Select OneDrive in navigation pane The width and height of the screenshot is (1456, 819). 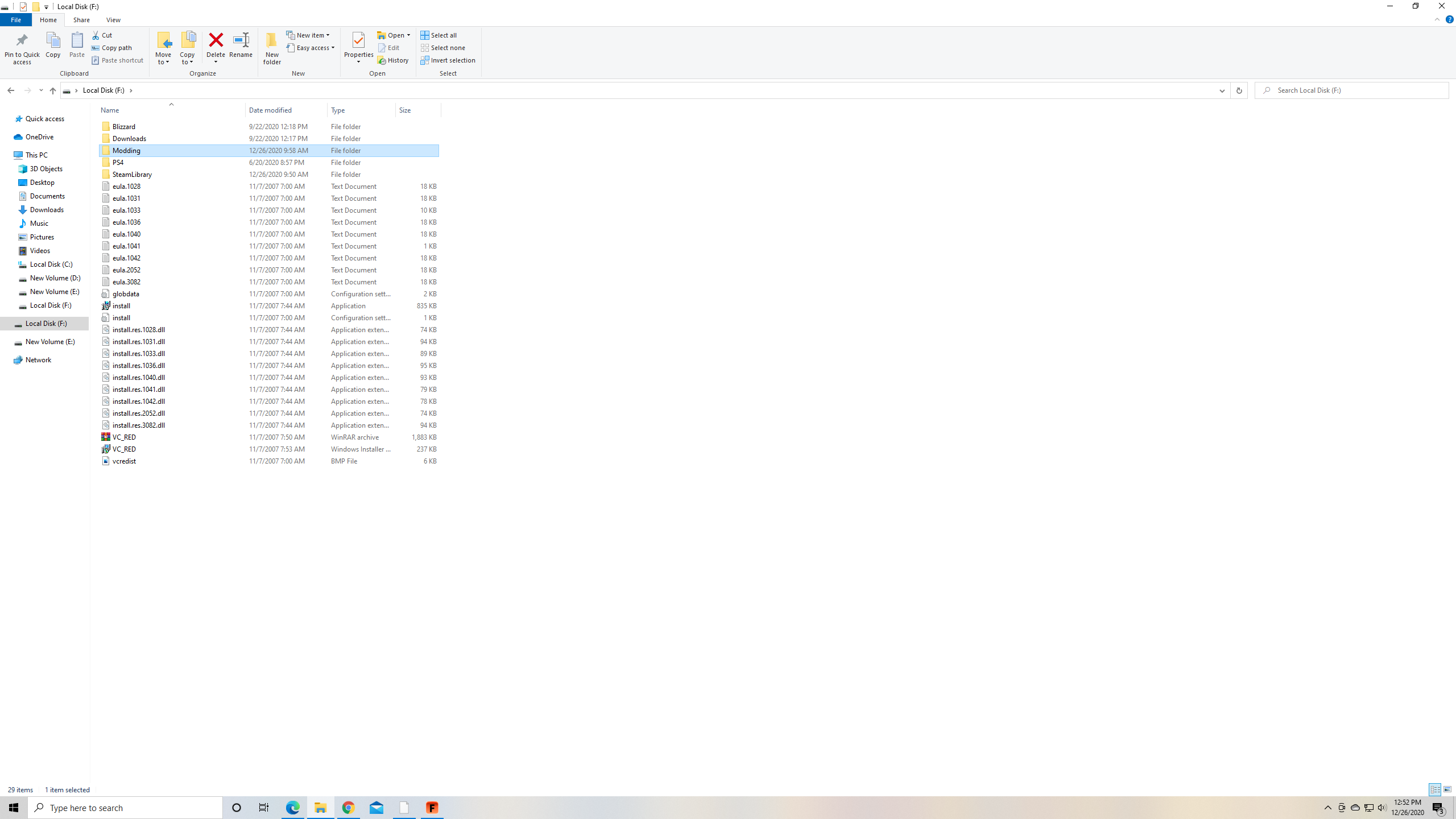point(39,137)
